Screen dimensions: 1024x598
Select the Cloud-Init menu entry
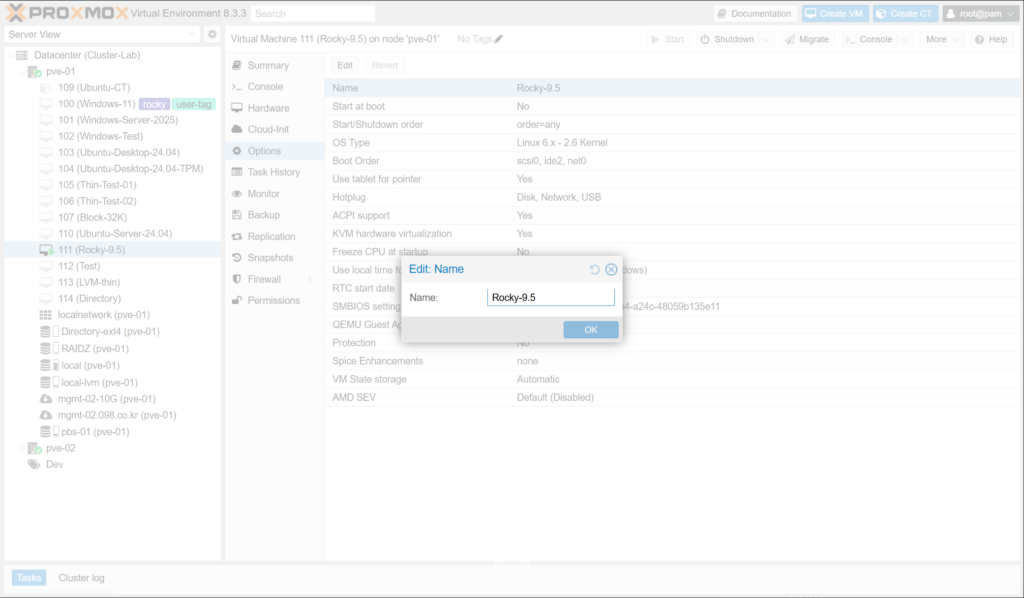(267, 129)
